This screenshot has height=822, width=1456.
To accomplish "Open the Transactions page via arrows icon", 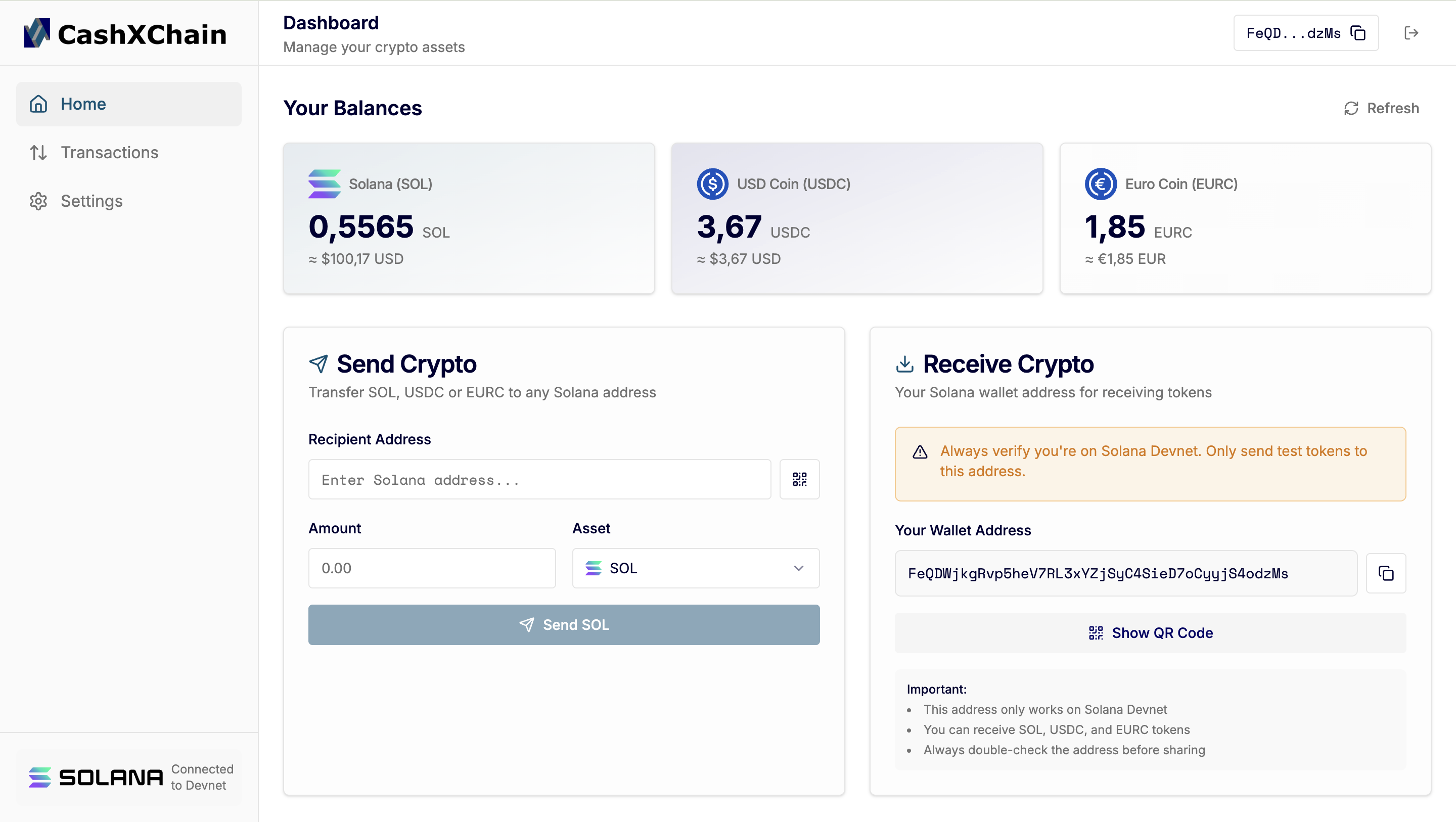I will [38, 152].
